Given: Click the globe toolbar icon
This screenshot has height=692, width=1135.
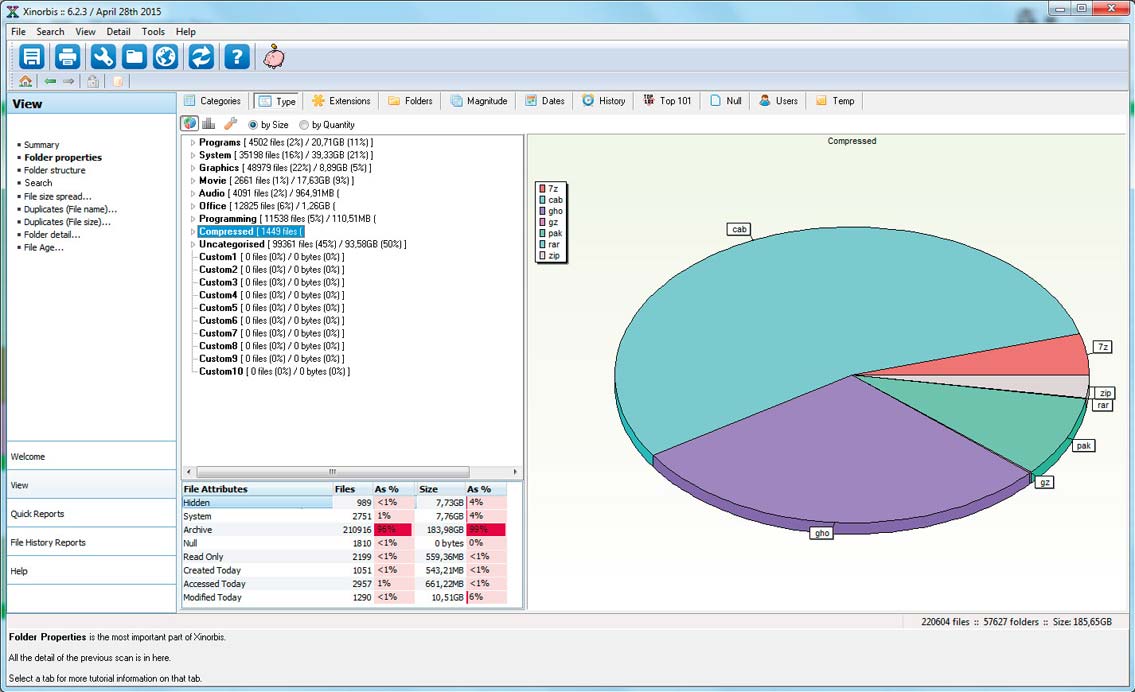Looking at the screenshot, I should (166, 56).
